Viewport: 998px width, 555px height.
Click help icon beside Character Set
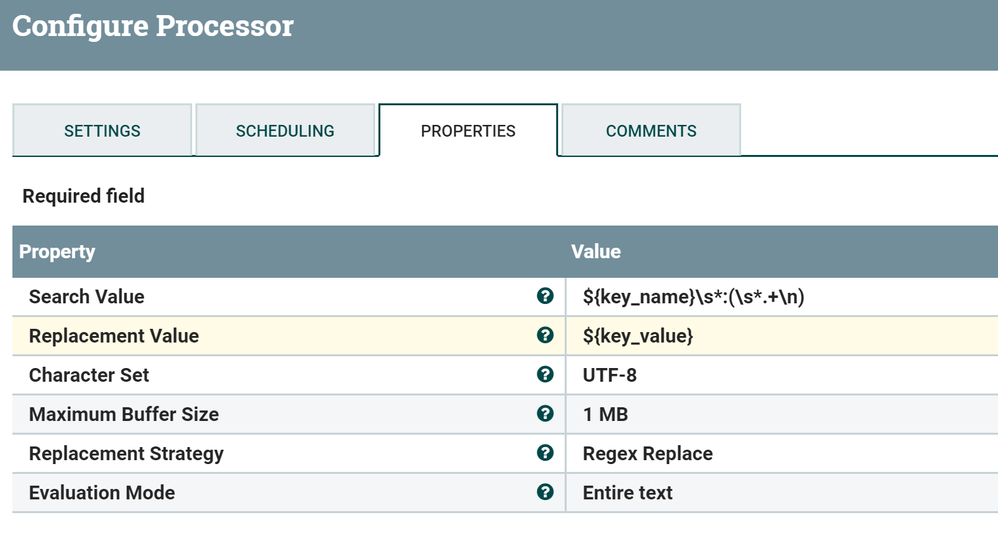coord(545,374)
